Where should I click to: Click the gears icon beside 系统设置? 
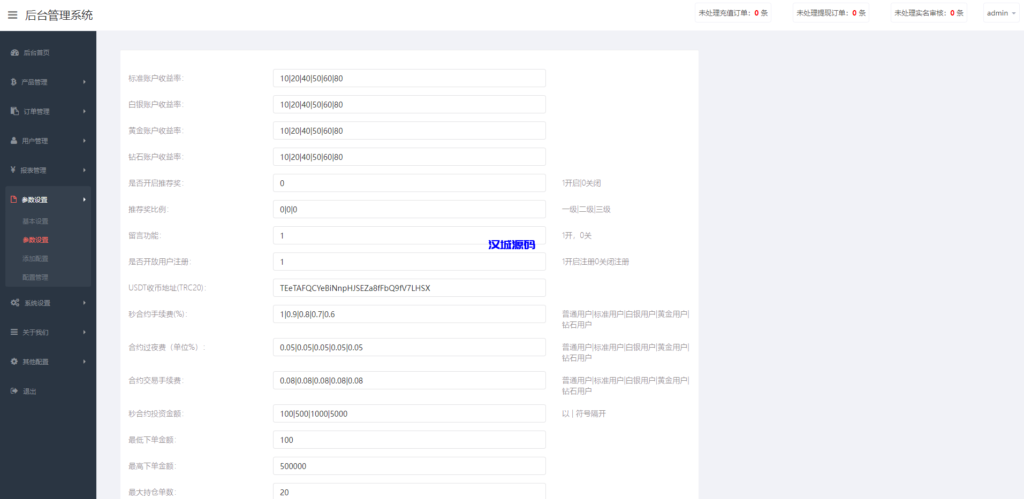click(15, 303)
